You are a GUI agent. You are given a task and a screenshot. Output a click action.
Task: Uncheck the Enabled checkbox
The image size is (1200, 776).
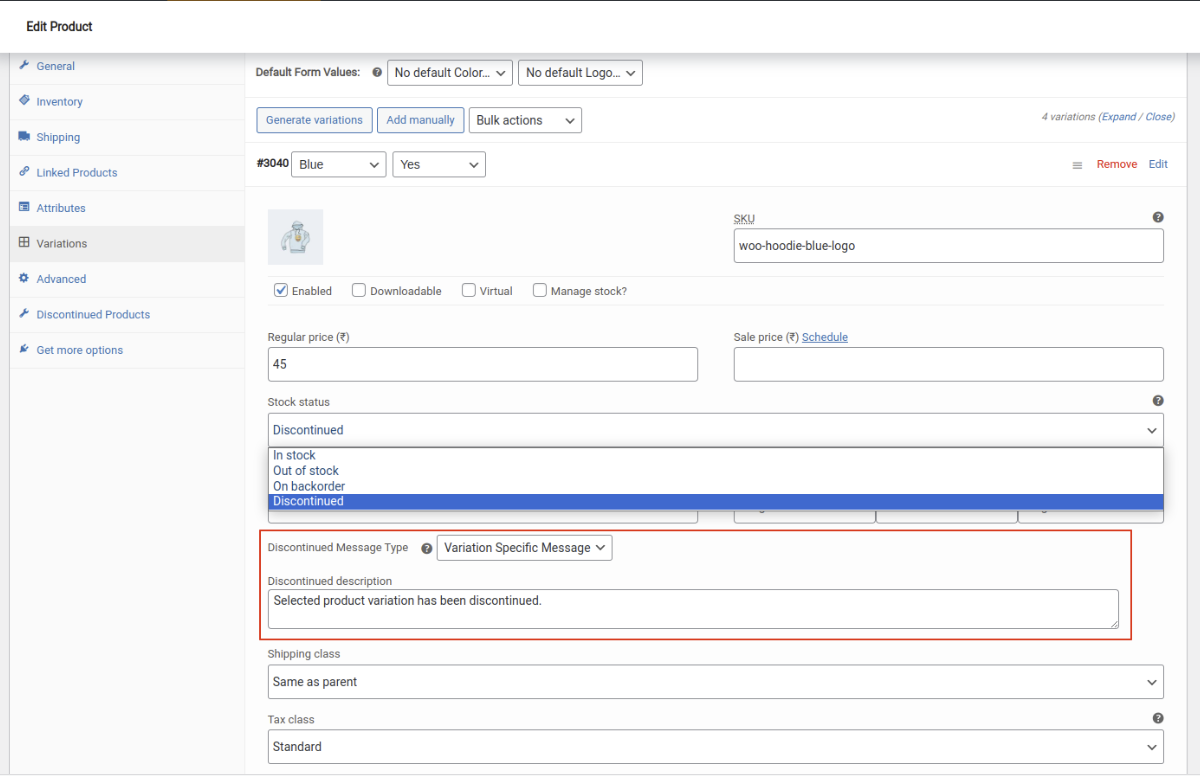point(281,291)
